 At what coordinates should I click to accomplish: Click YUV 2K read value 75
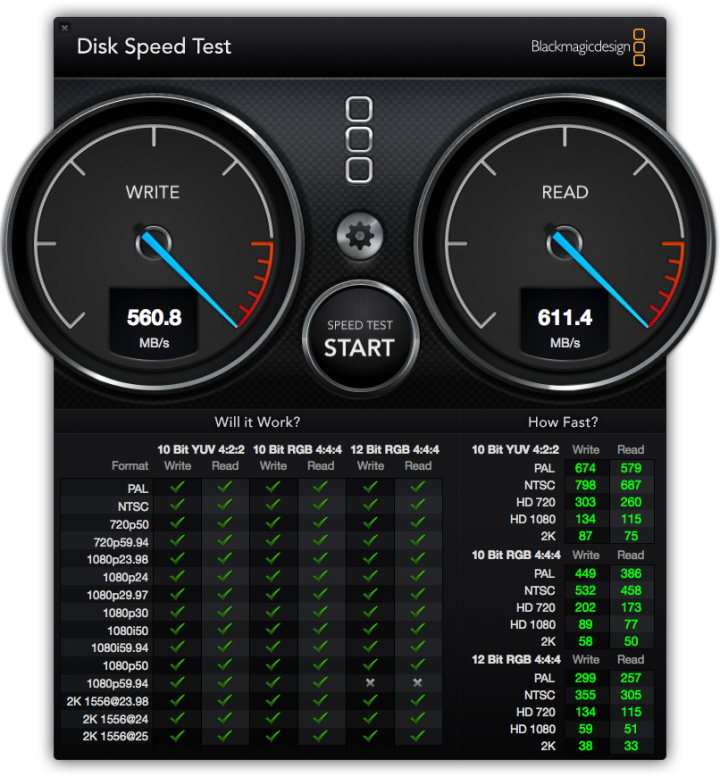point(631,536)
